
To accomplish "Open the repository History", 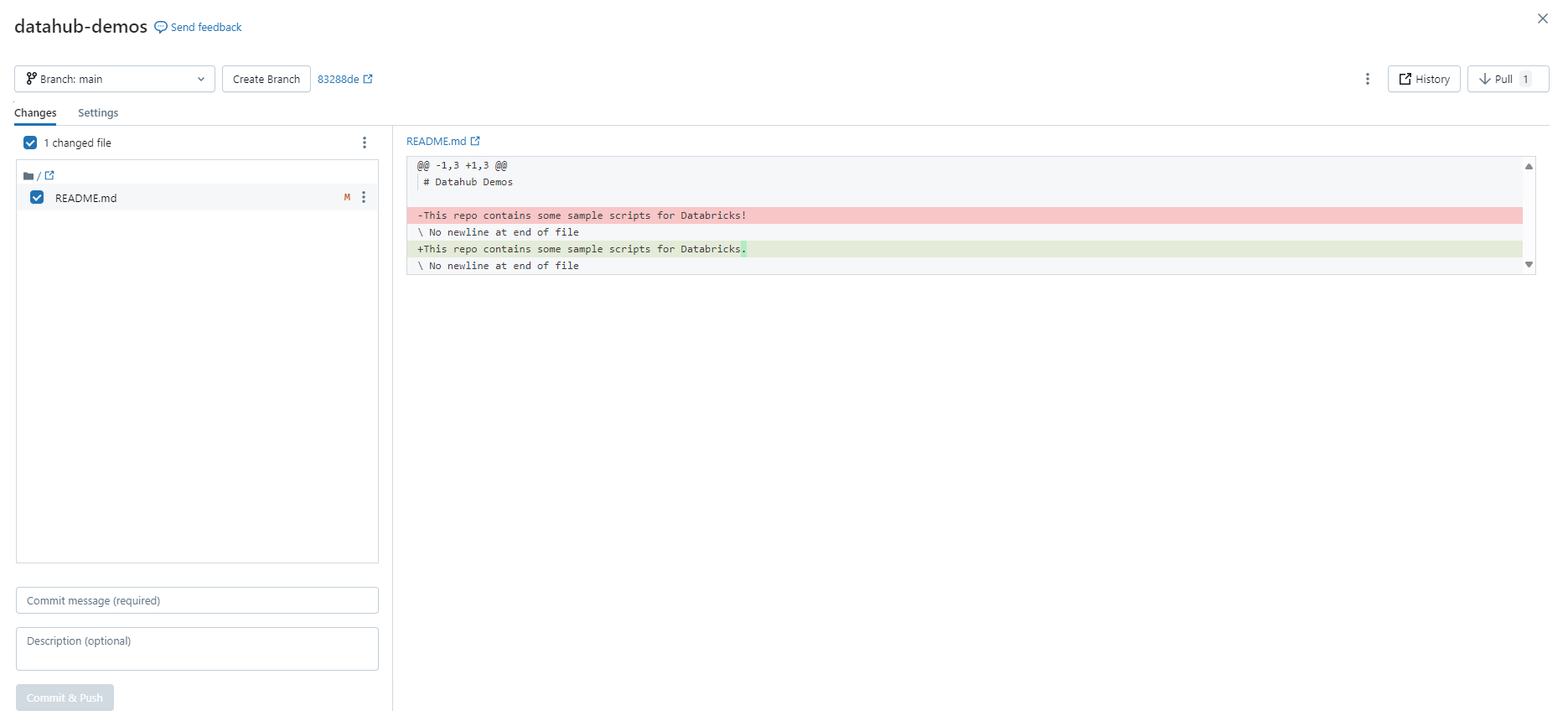I will click(1423, 79).
